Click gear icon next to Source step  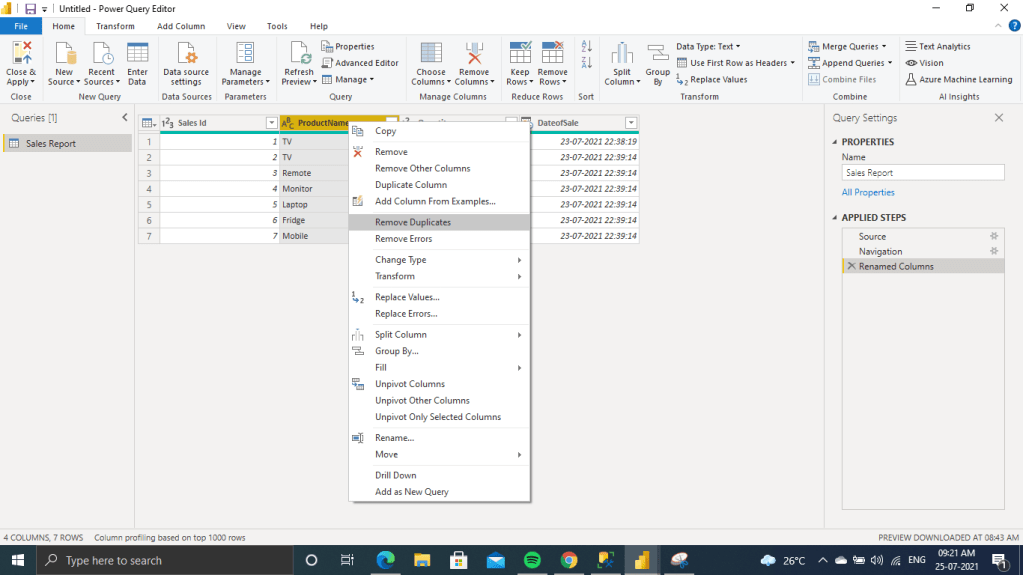tap(993, 237)
